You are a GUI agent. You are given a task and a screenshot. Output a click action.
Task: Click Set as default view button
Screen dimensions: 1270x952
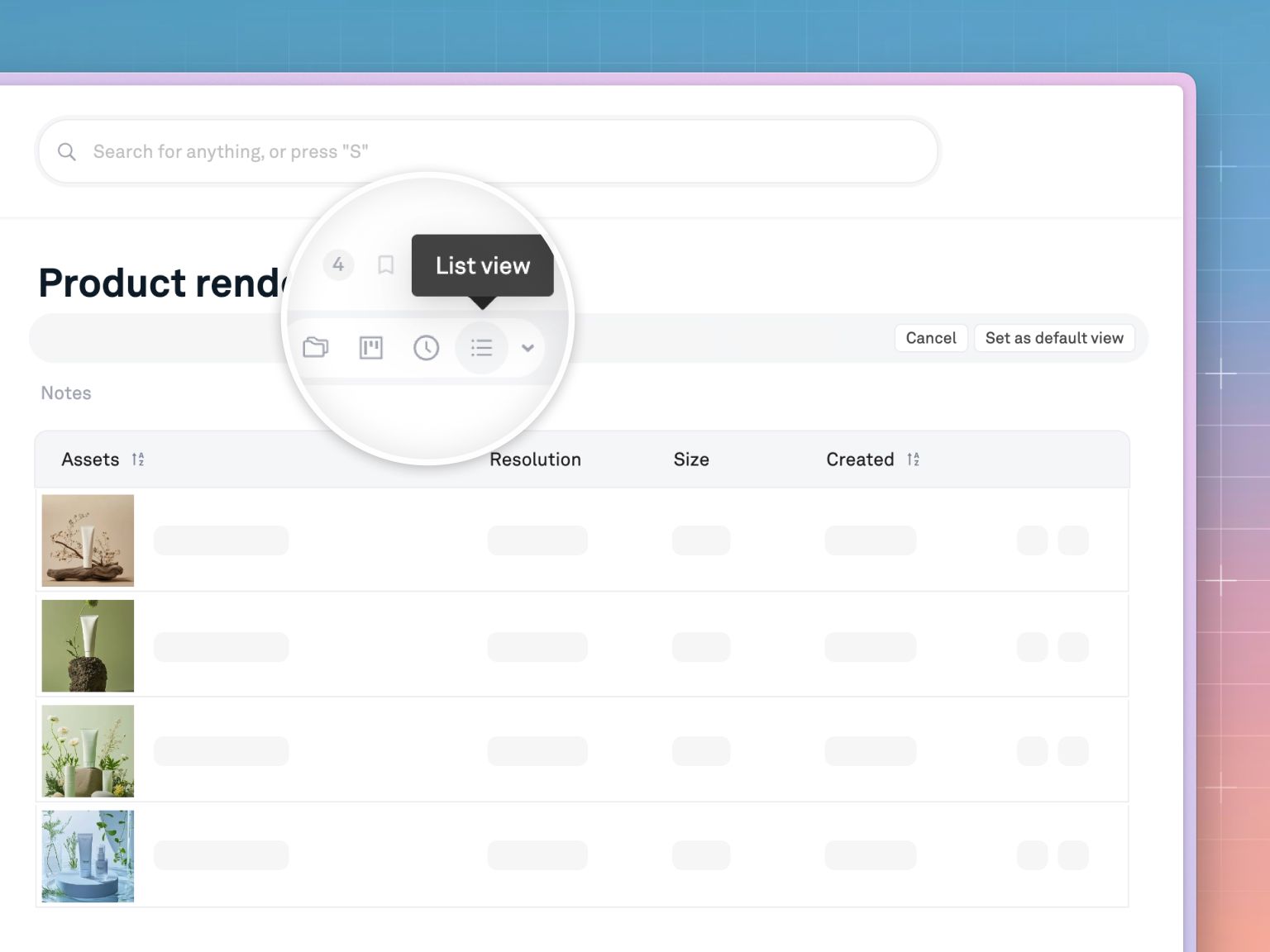[1053, 338]
